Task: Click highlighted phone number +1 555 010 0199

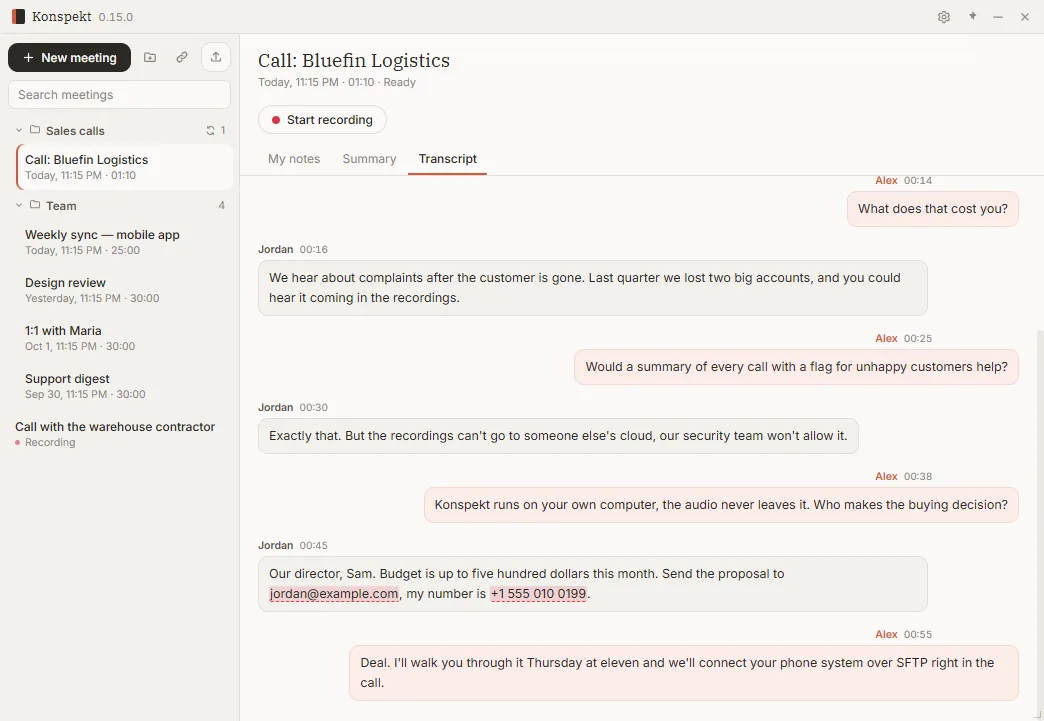Action: coord(538,594)
